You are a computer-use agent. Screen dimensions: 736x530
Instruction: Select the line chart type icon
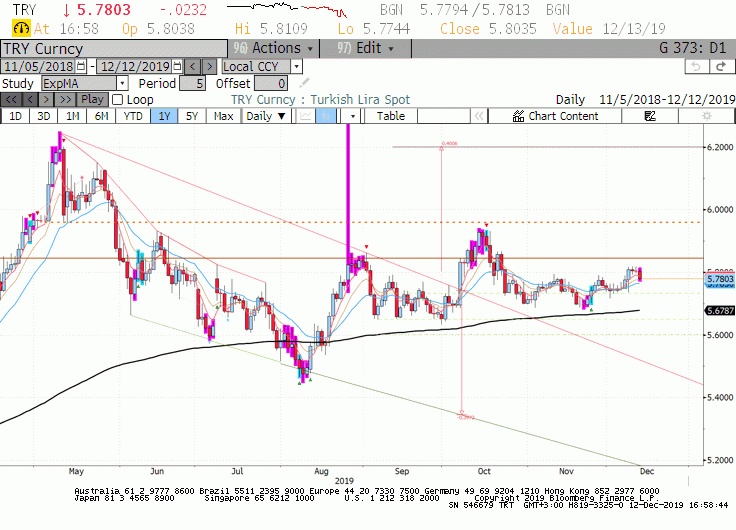(x=306, y=116)
